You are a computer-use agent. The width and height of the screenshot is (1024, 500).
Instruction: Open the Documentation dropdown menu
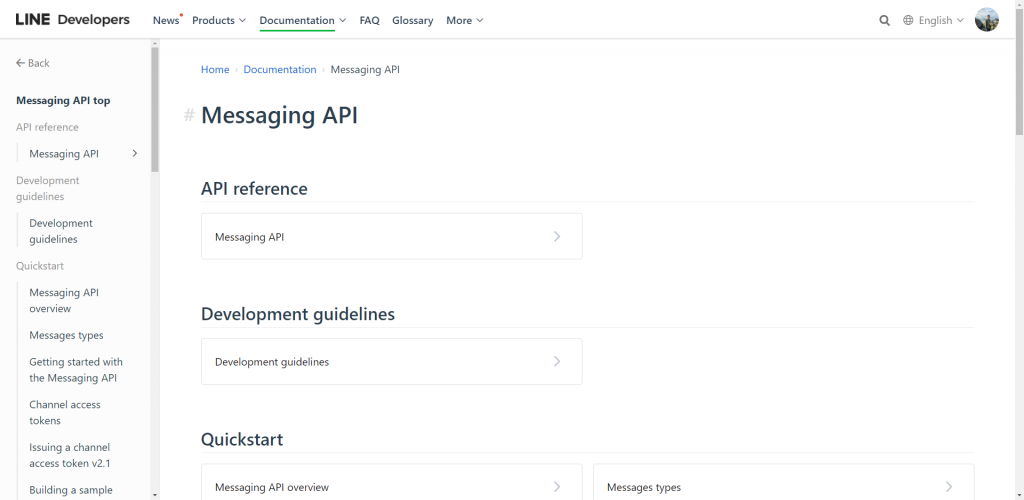[302, 20]
